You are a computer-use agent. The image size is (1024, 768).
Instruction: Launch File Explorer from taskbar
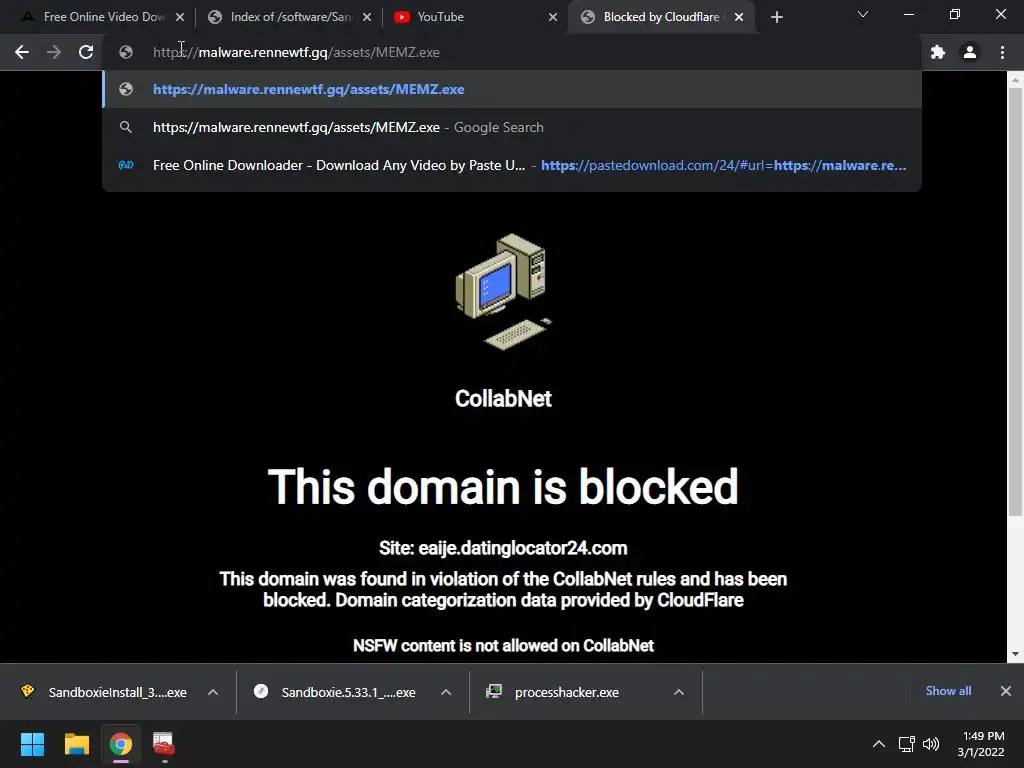76,744
